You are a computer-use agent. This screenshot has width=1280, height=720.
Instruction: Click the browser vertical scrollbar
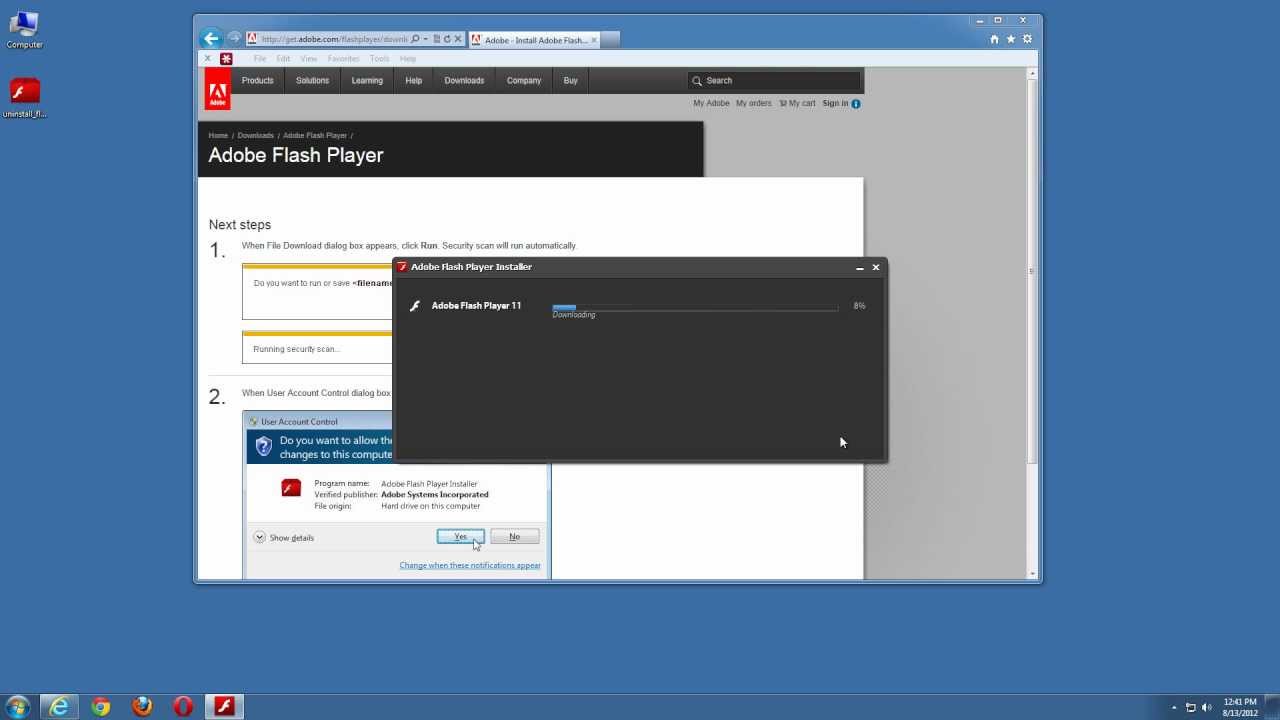click(x=1032, y=323)
